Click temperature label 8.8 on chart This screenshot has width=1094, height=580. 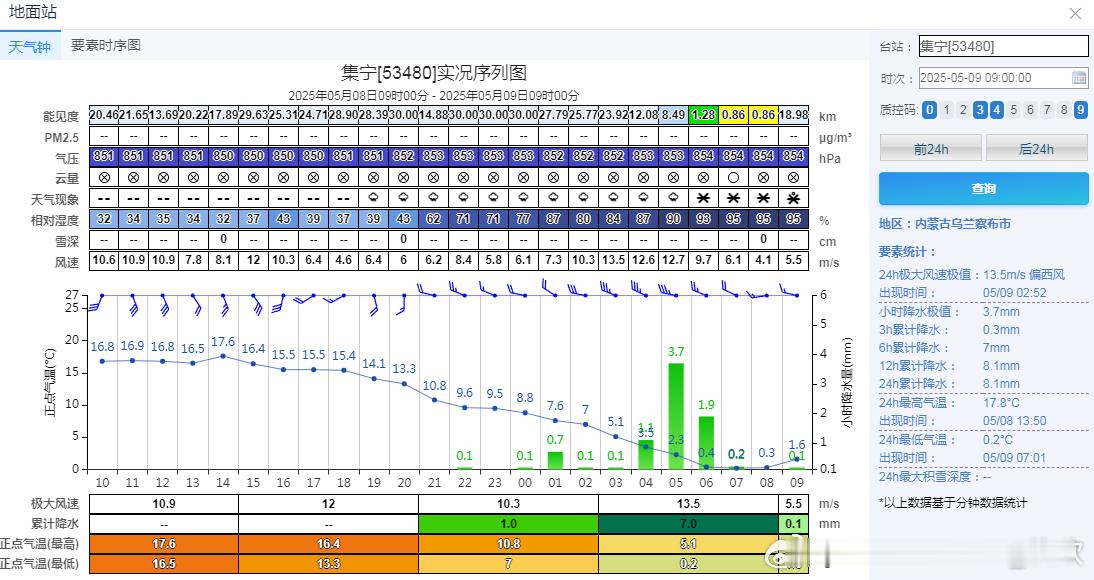point(525,397)
